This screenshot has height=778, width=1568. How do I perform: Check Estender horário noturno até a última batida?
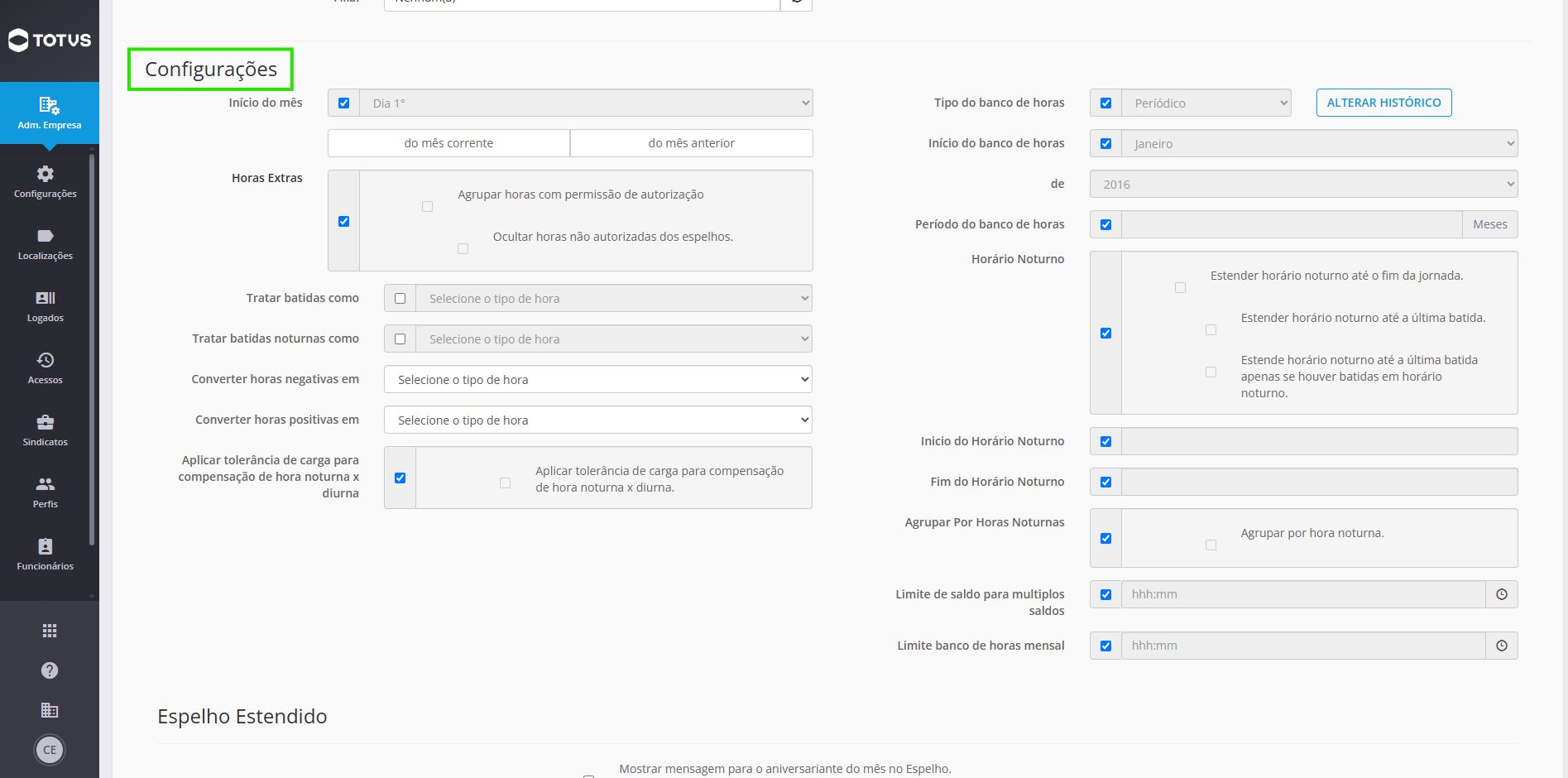click(x=1211, y=329)
